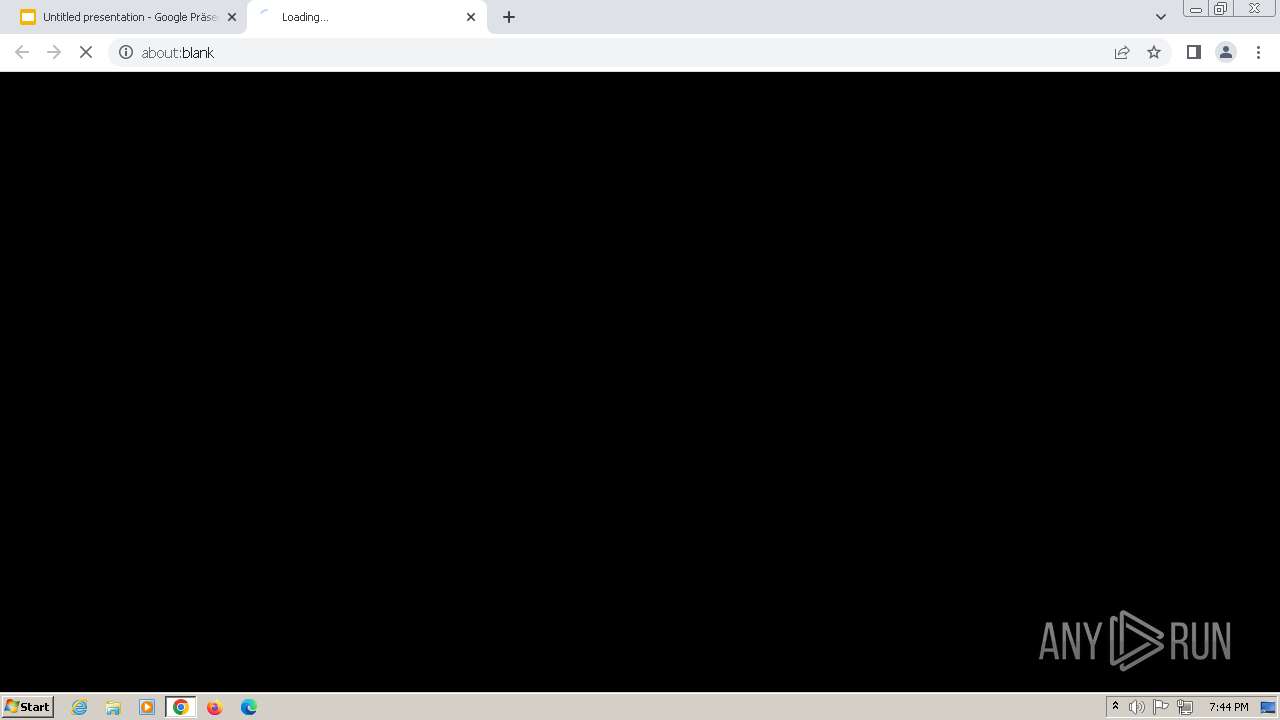The image size is (1280, 720).
Task: Open a new browser tab
Action: click(509, 17)
